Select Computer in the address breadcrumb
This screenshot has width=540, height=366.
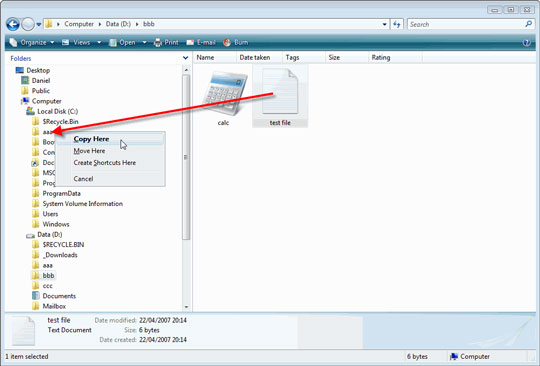(79, 24)
